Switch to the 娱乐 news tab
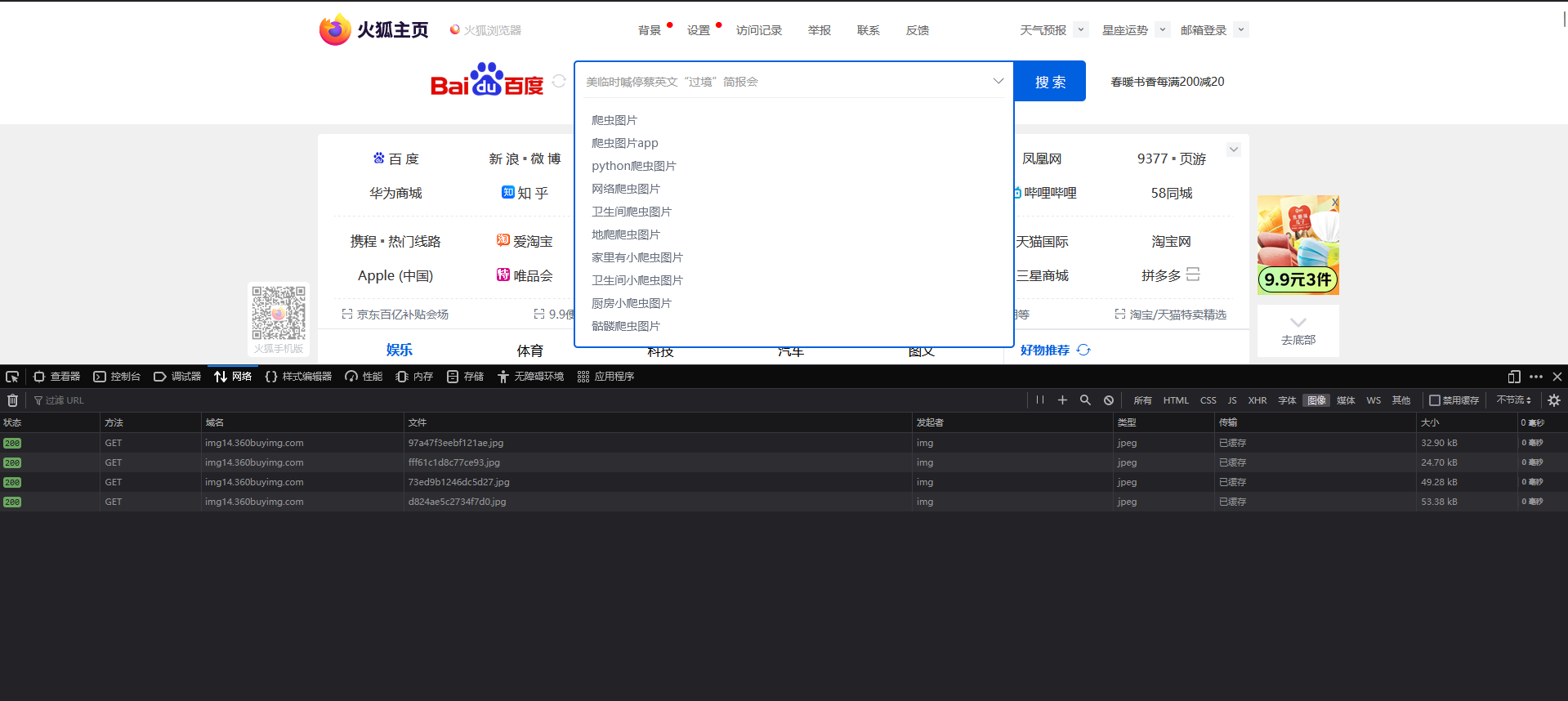This screenshot has width=1568, height=701. [x=399, y=350]
